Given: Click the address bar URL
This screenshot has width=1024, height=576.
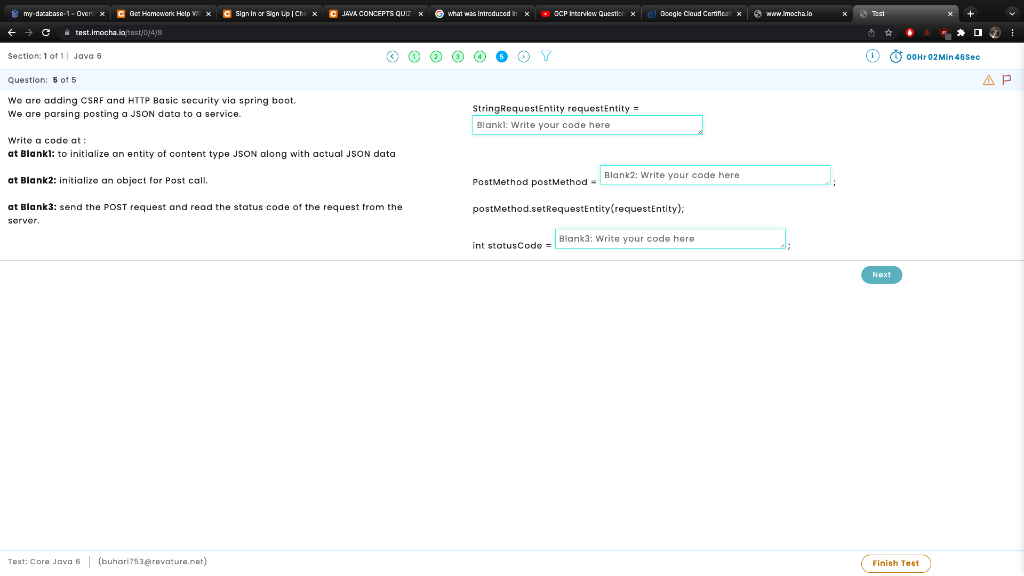Looking at the screenshot, I should coord(118,33).
